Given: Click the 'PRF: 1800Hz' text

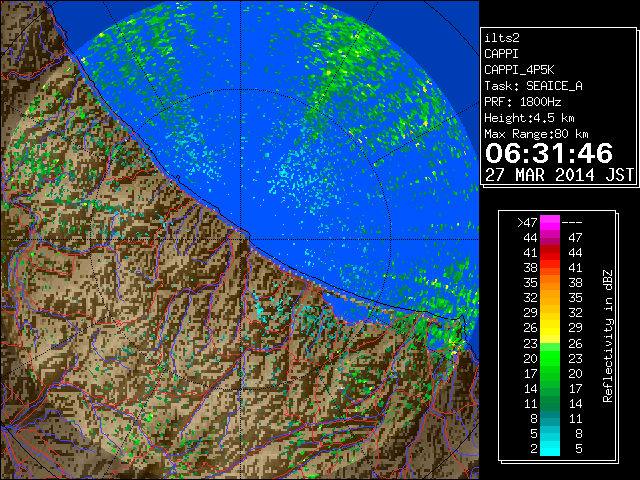Looking at the screenshot, I should pos(523,102).
